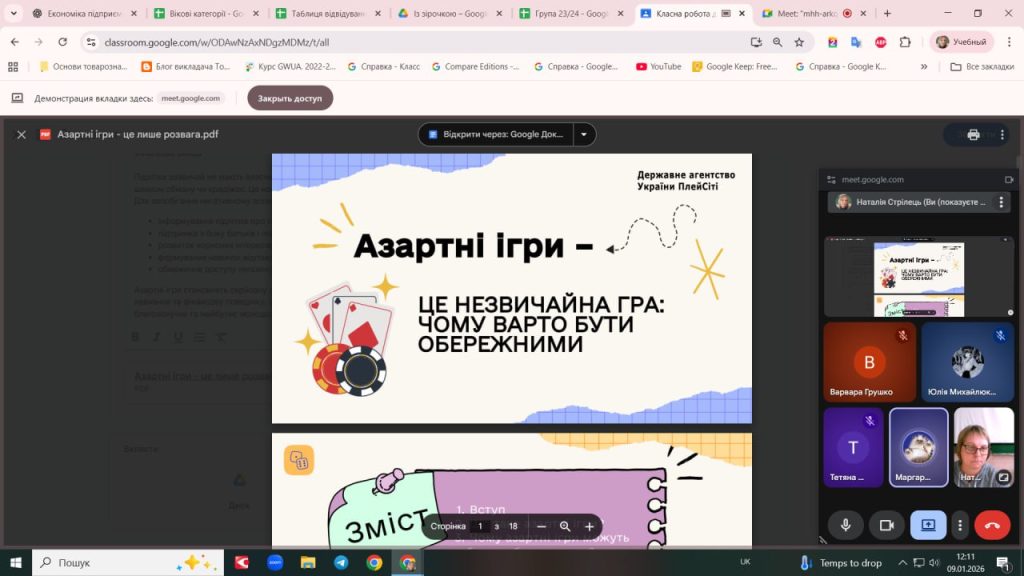Image resolution: width=1024 pixels, height=576 pixels.
Task: Toggle the microphone in the Meet panel
Action: [x=846, y=524]
